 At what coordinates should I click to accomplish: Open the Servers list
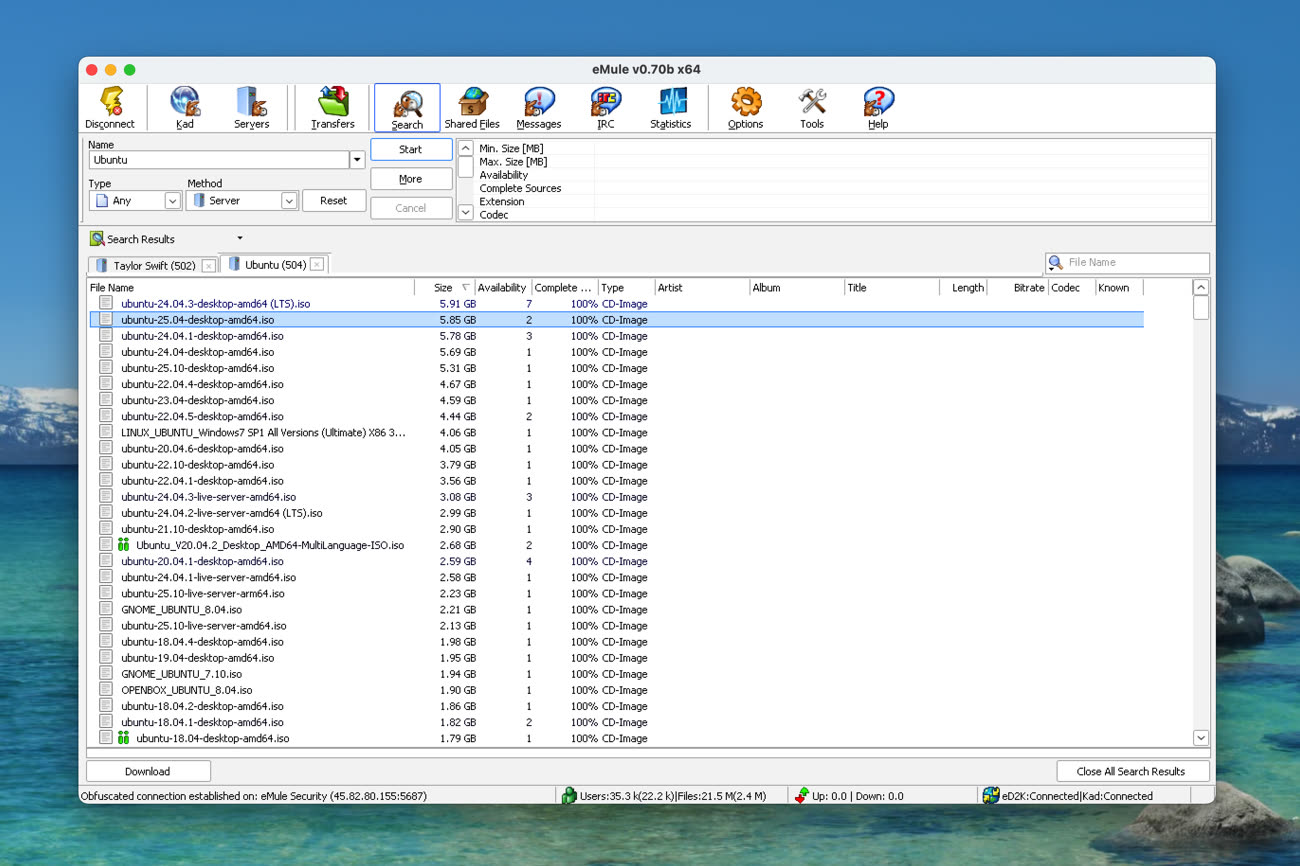(251, 108)
